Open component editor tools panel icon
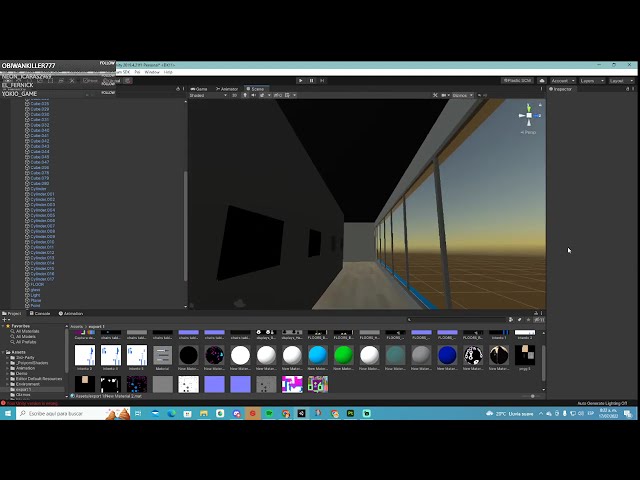The height and width of the screenshot is (480, 640). 435,96
